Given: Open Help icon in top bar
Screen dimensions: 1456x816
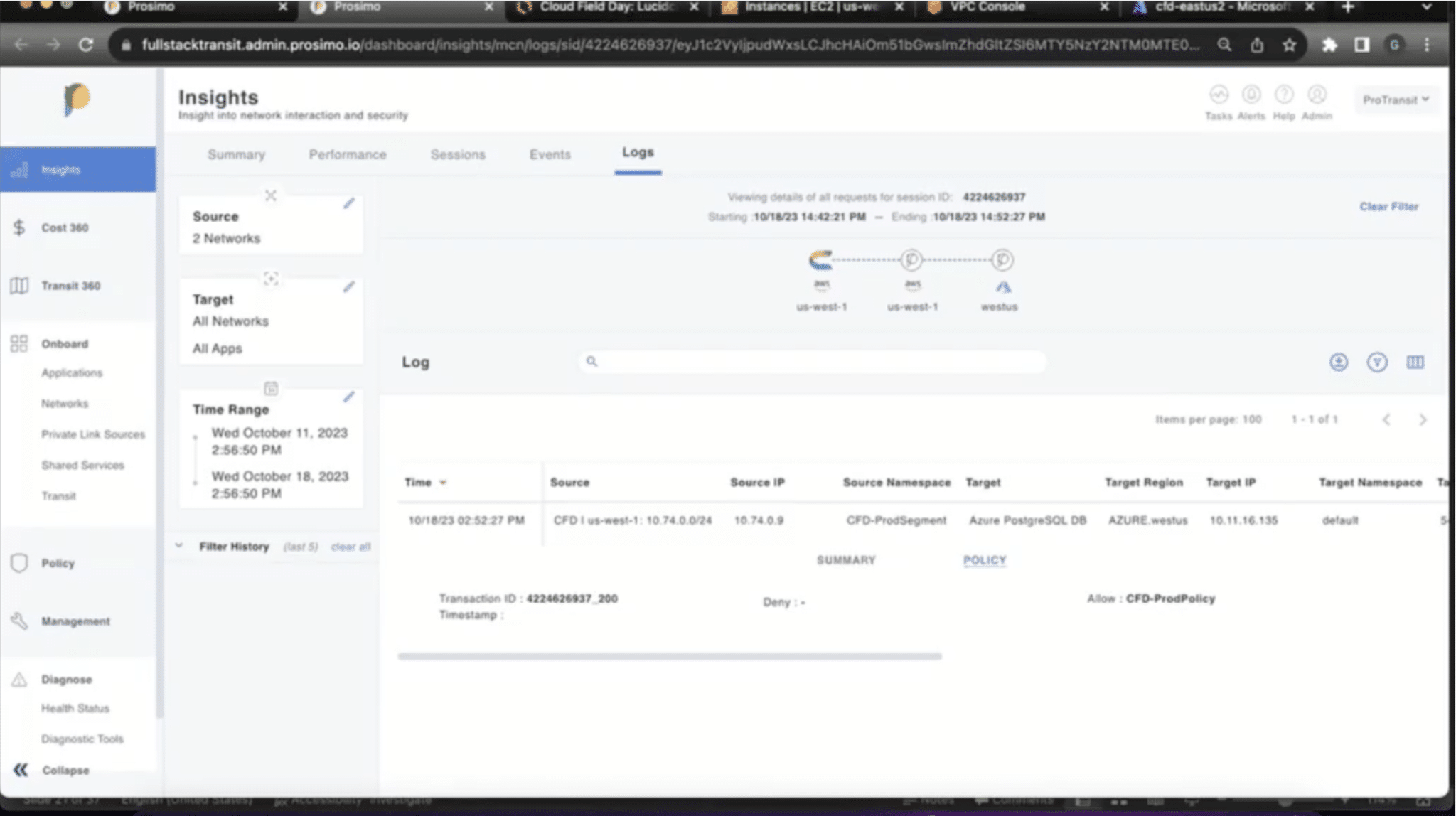Looking at the screenshot, I should pyautogui.click(x=1283, y=95).
